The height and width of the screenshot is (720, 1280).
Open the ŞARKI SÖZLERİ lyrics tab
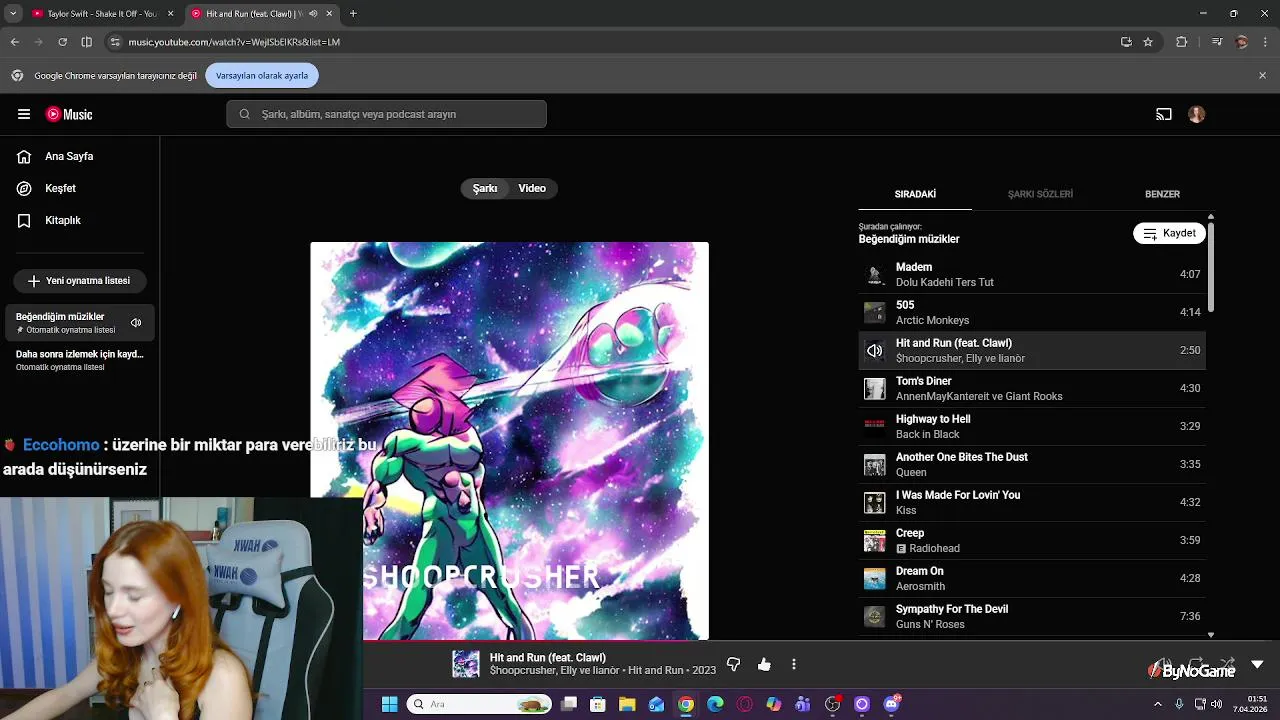coord(1040,194)
